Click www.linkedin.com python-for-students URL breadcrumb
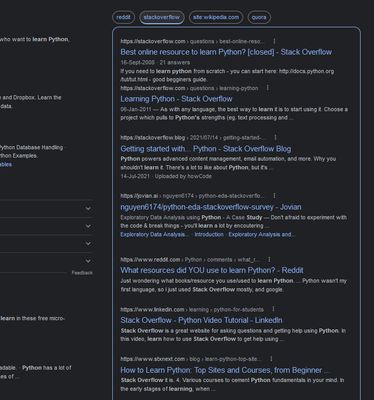The height and width of the screenshot is (400, 374). tap(192, 310)
